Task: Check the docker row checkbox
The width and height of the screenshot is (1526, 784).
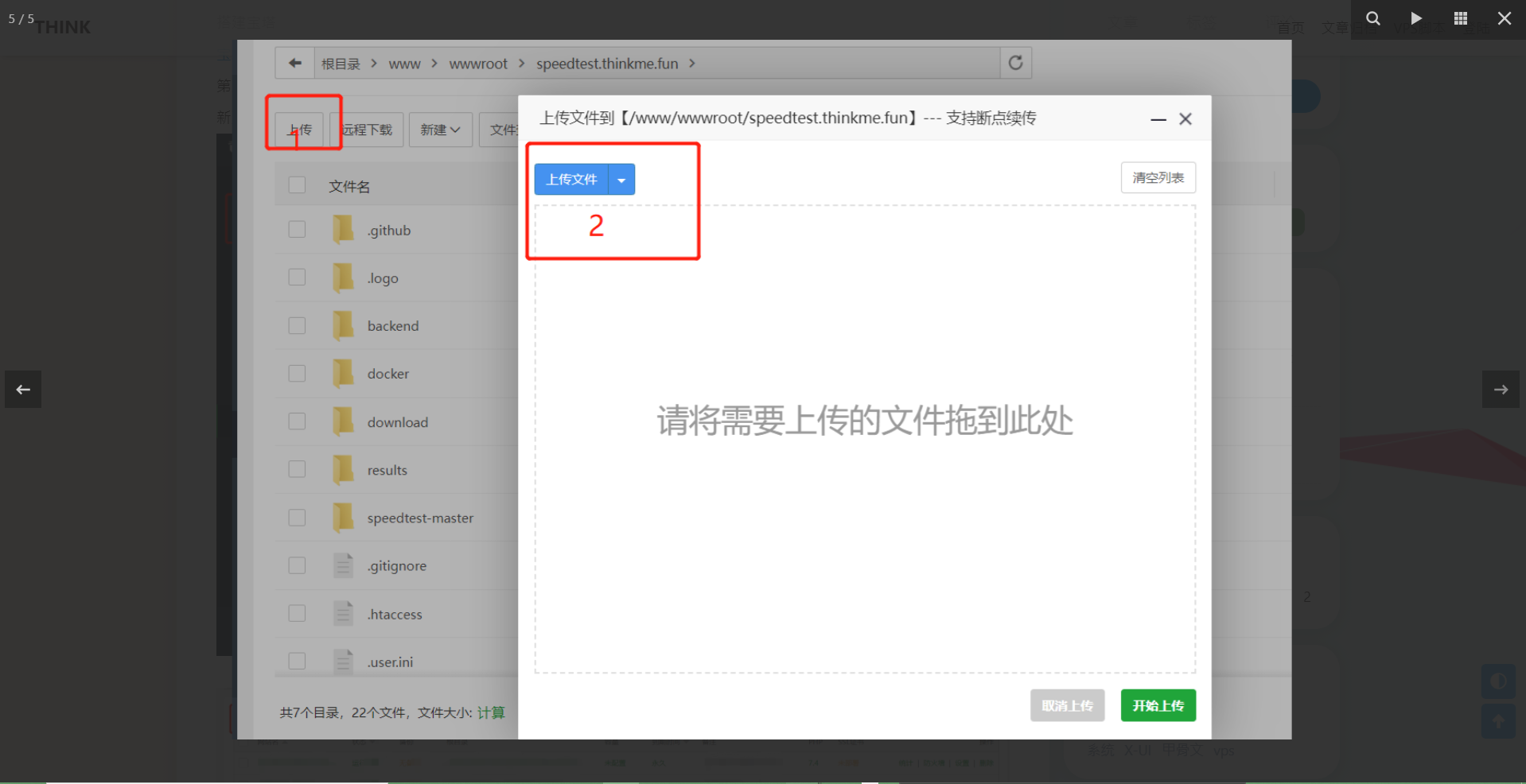Action: 297,374
